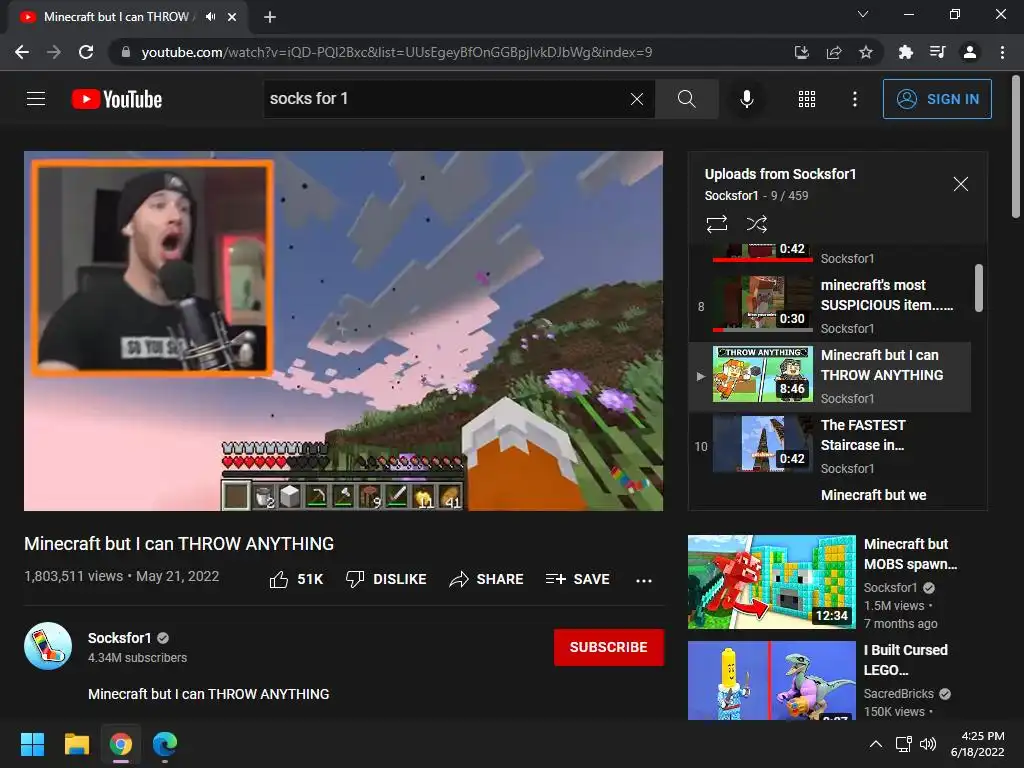
Task: Click the 'Uploads from Socksfor1' playlist title
Action: click(x=780, y=174)
